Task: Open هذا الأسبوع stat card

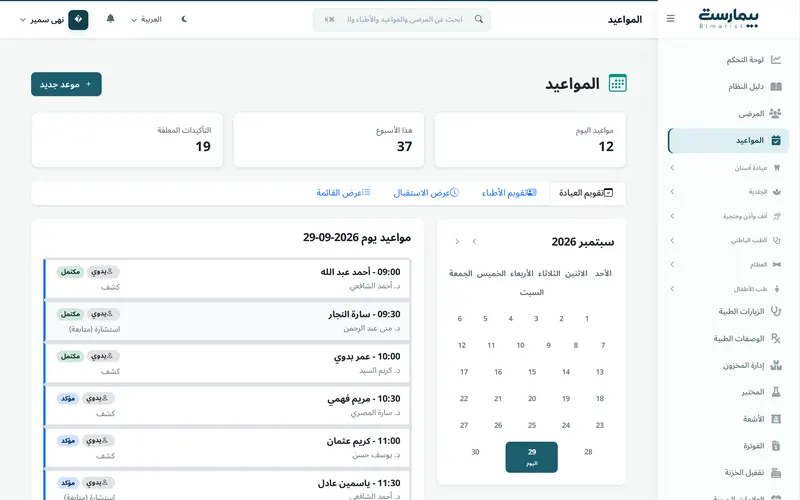Action: click(x=329, y=140)
